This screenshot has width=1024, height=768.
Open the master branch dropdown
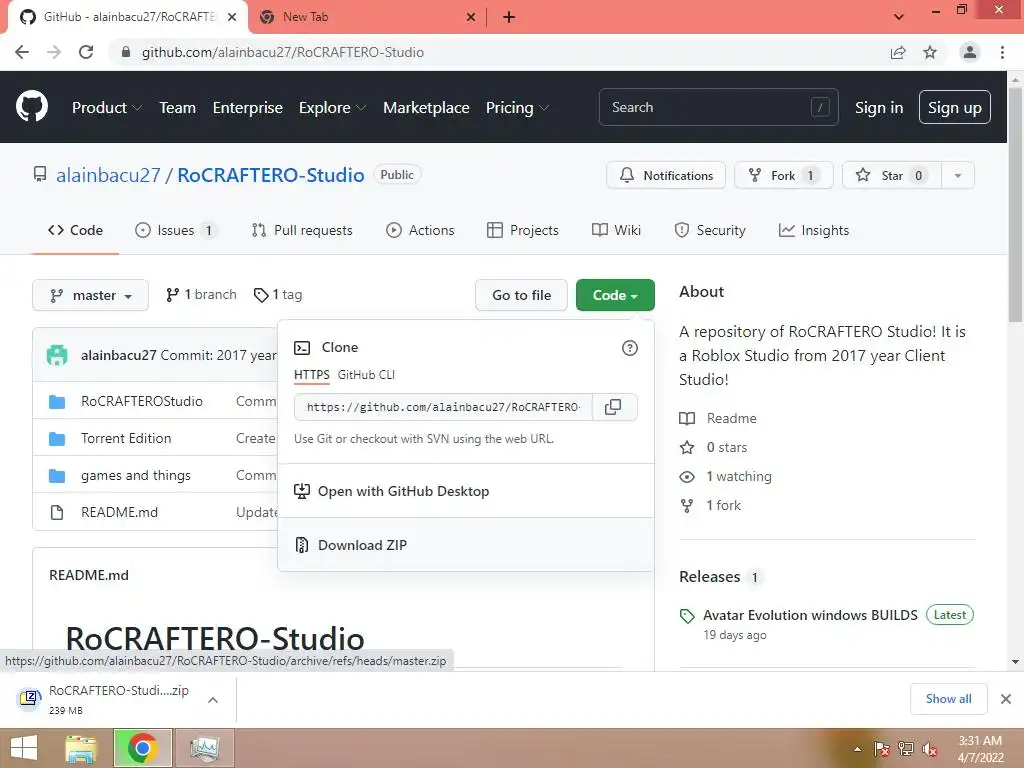pyautogui.click(x=90, y=295)
